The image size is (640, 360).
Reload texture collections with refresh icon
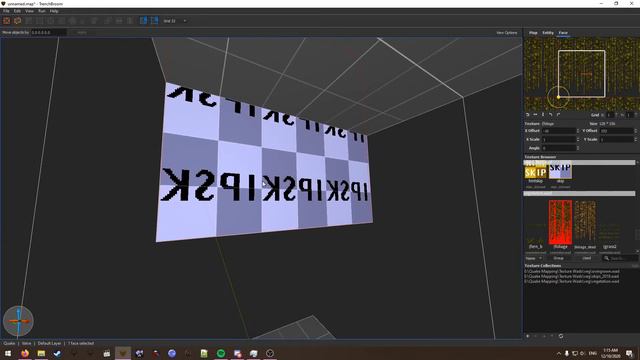point(561,336)
